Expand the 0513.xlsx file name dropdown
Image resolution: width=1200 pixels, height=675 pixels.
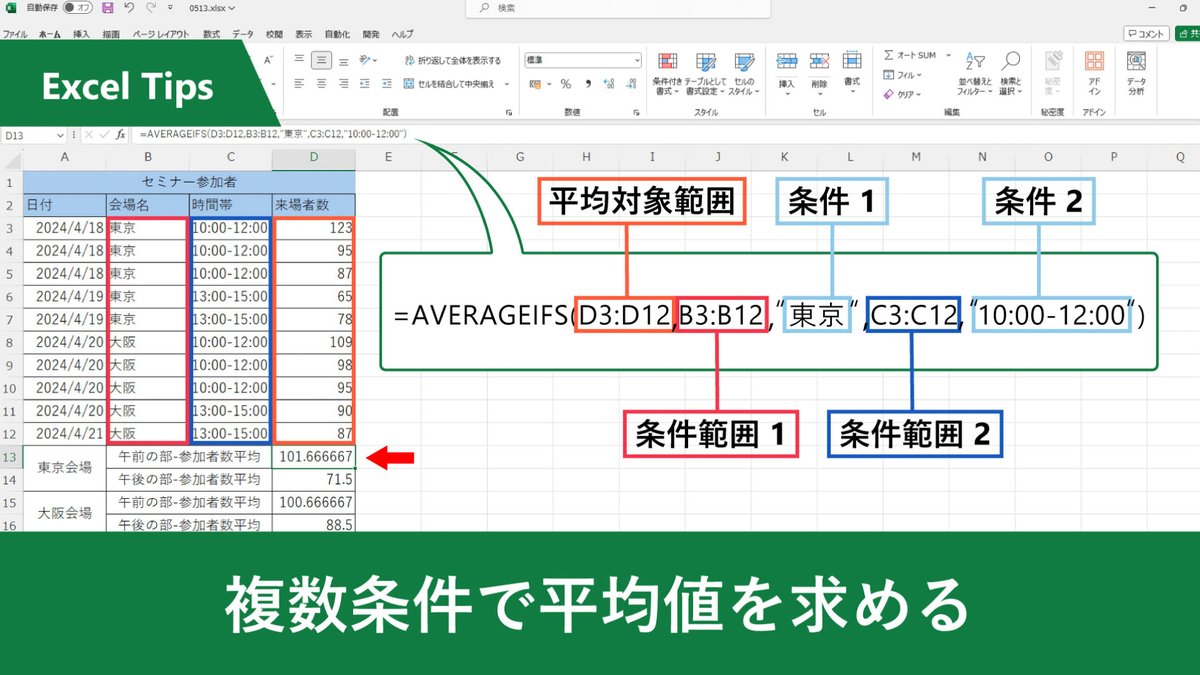coord(232,8)
